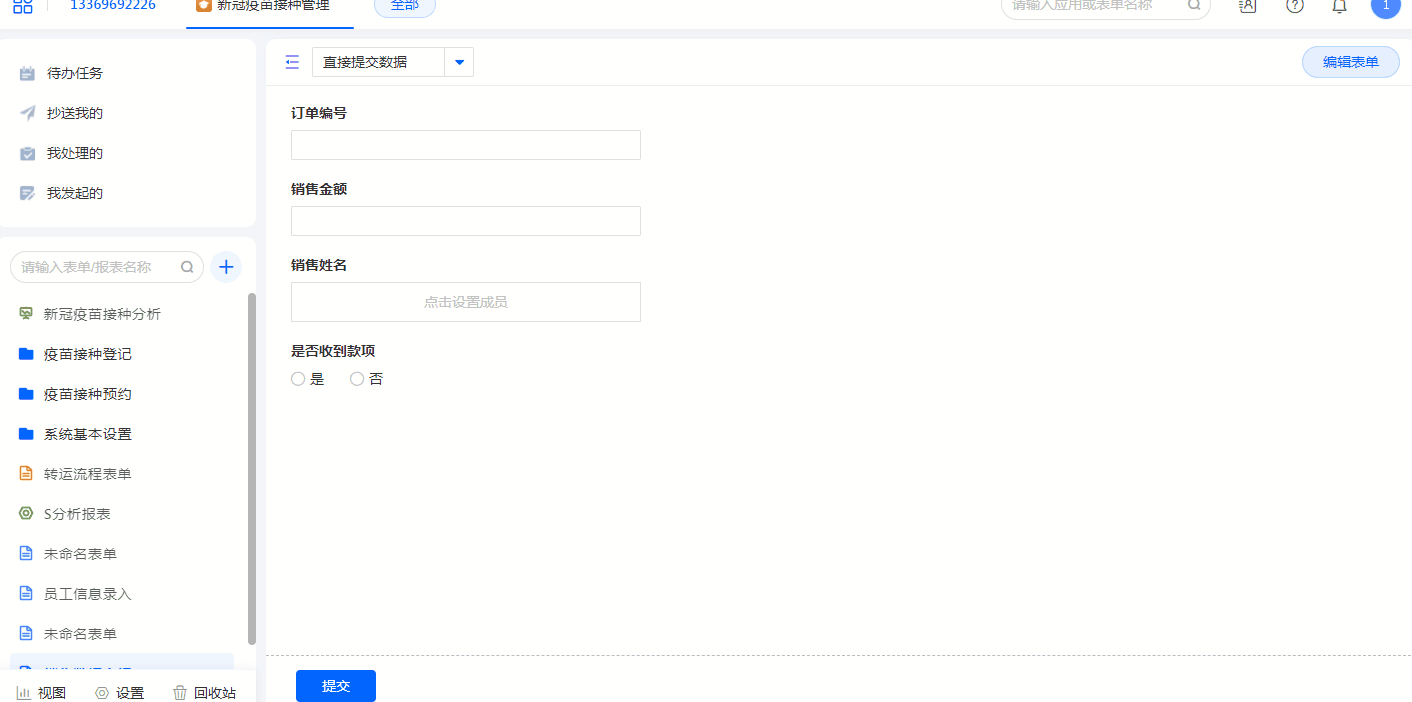Click the sidebar vertical scrollbar
This screenshot has width=1412, height=702.
click(x=252, y=468)
